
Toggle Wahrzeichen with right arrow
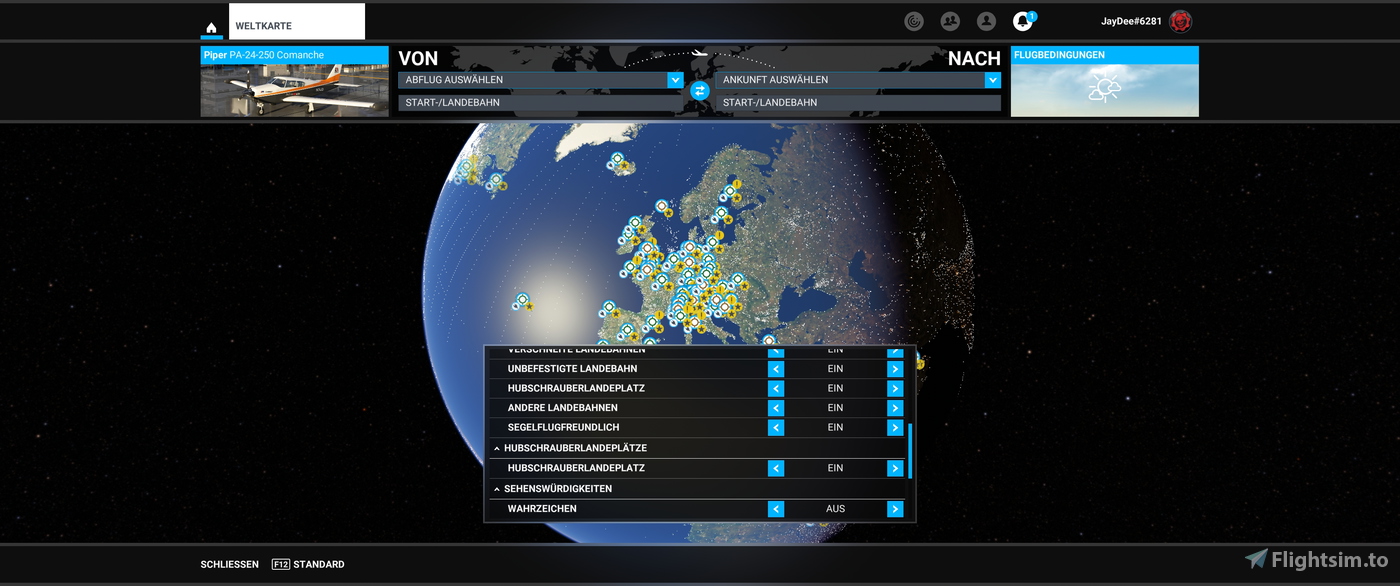pos(895,509)
